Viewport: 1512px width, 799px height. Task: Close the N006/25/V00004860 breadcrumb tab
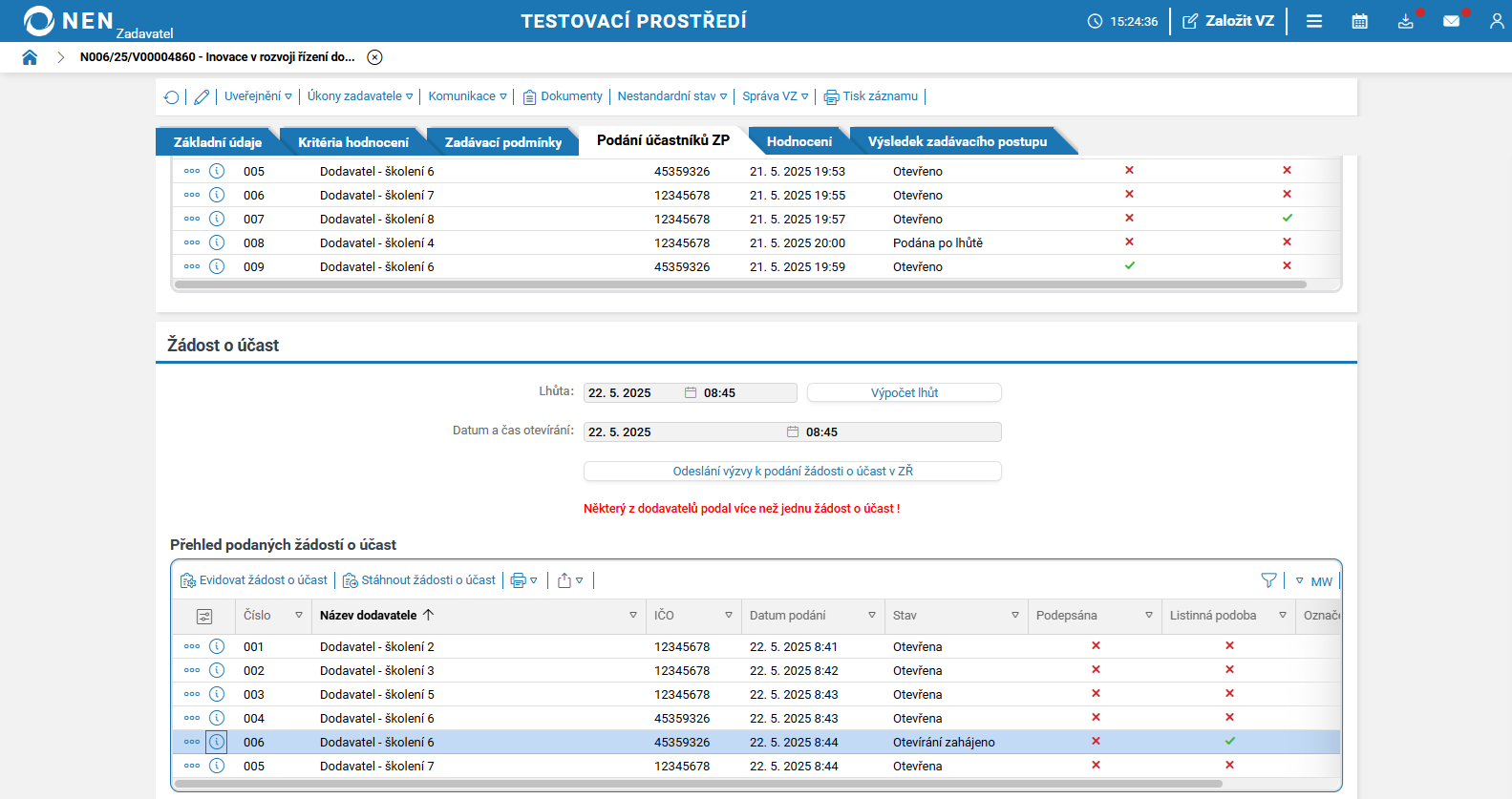[x=375, y=57]
